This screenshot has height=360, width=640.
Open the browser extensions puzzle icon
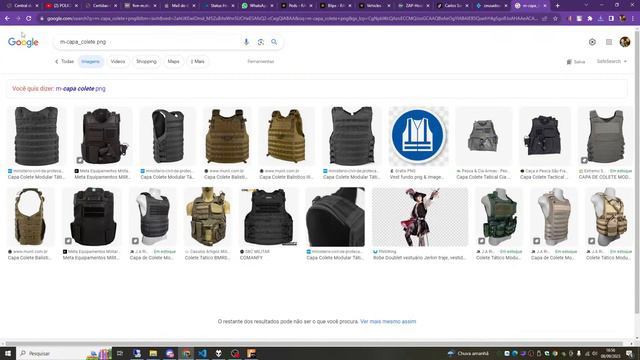tap(590, 18)
